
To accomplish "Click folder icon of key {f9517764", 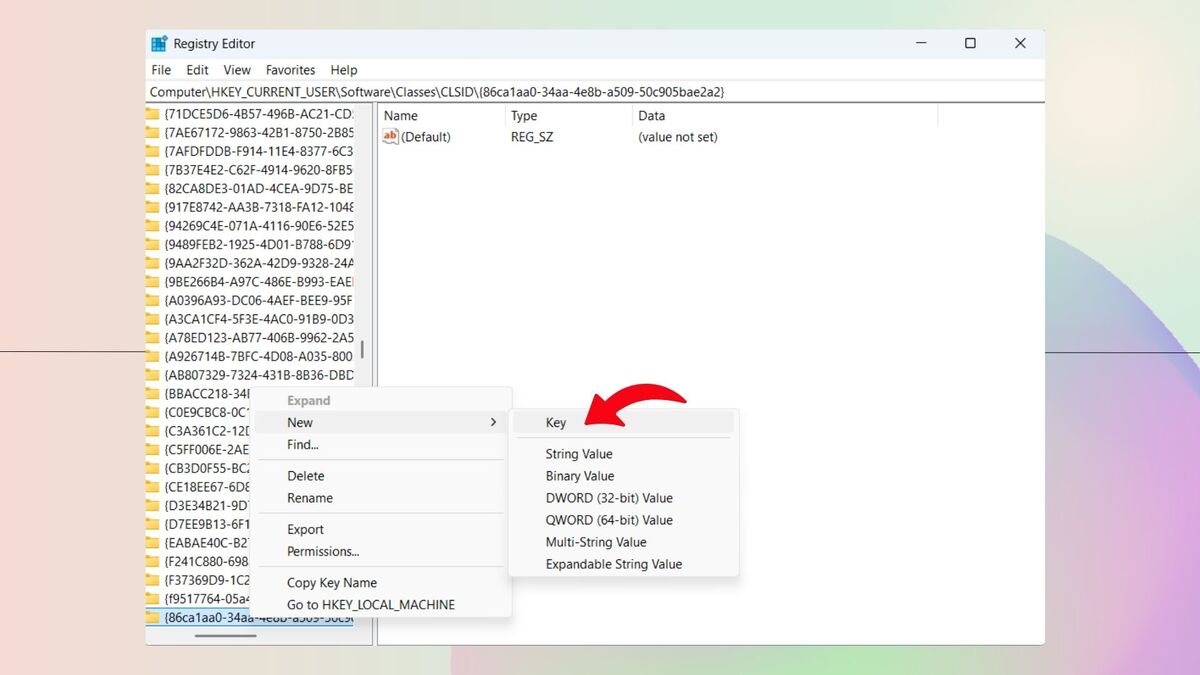I will 153,599.
